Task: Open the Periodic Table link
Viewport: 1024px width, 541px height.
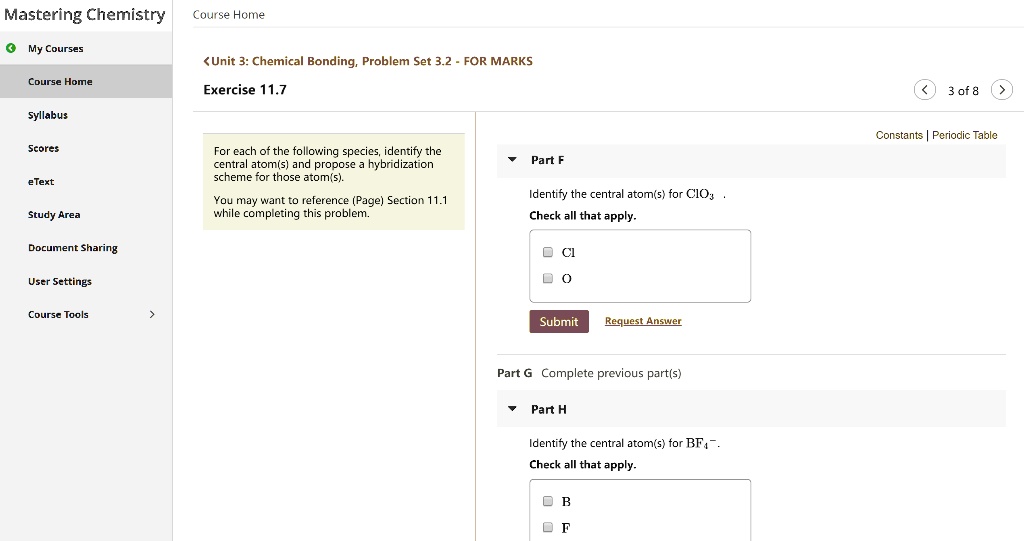Action: 964,135
